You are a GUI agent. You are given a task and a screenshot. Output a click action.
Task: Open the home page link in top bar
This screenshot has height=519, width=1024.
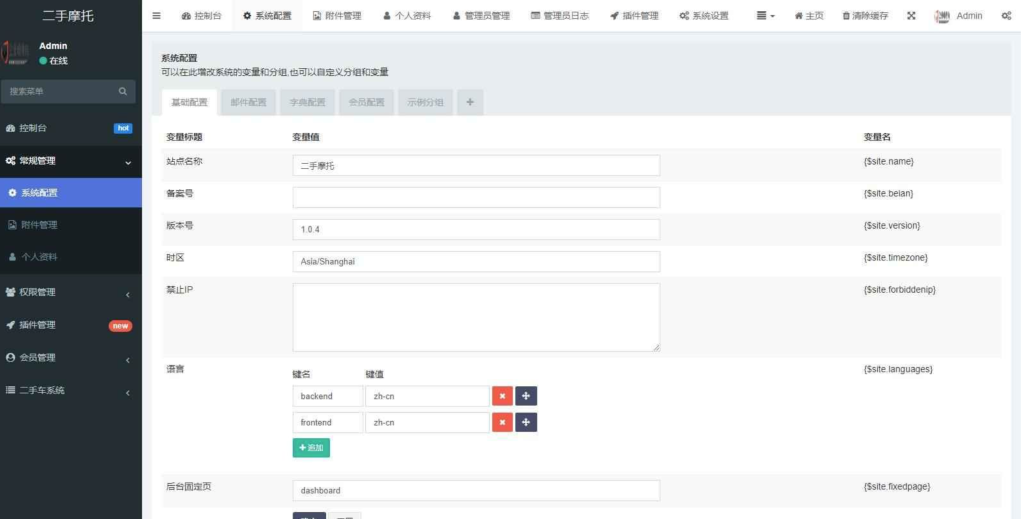(x=809, y=16)
